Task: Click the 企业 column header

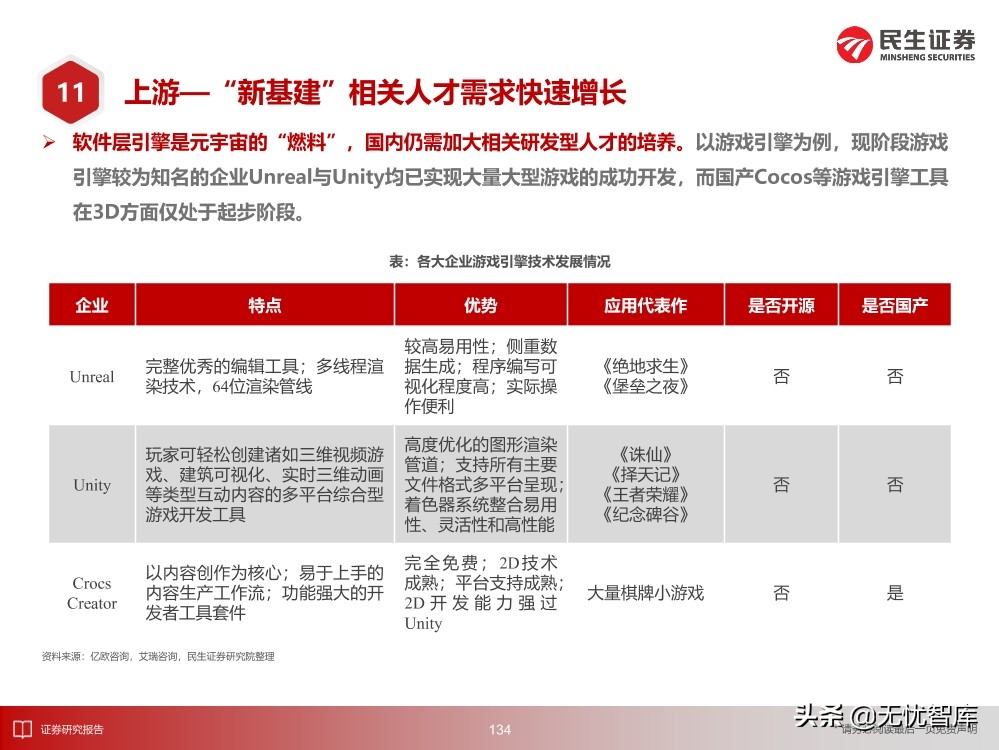Action: [92, 305]
